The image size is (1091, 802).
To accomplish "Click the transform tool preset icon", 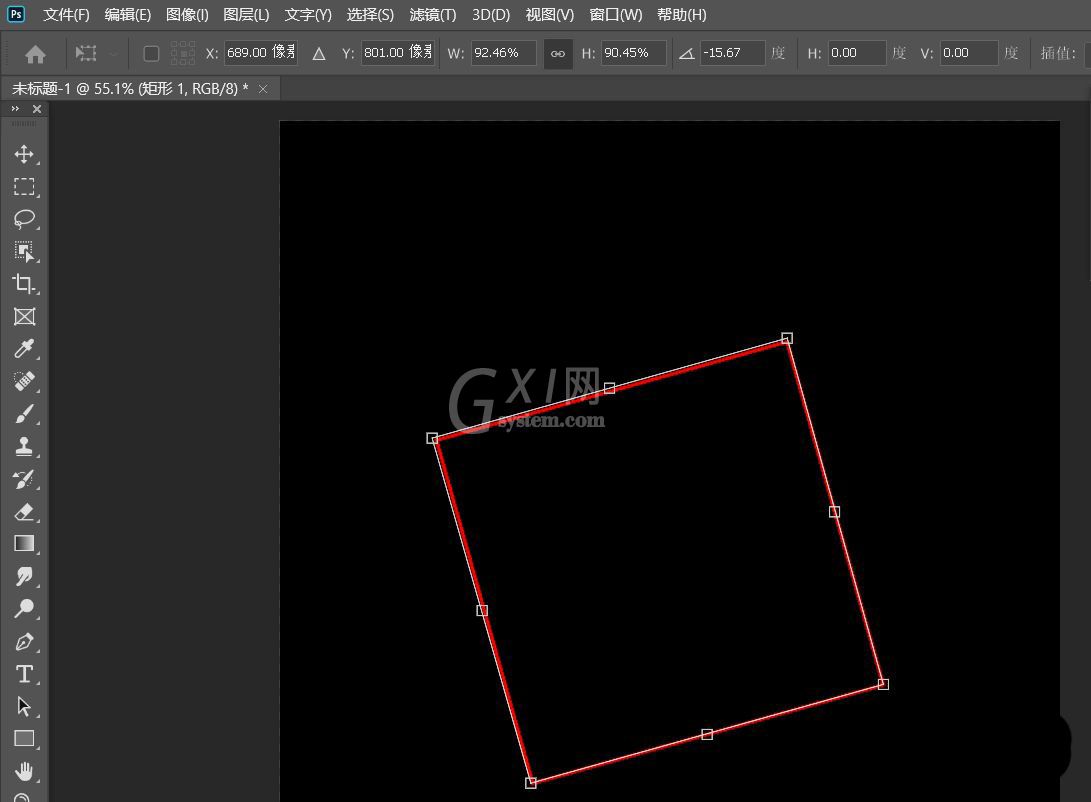I will tap(86, 53).
